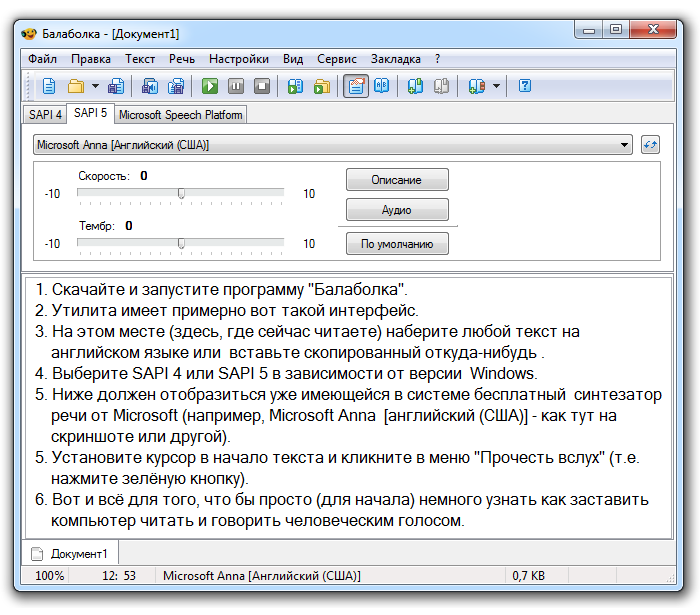
Task: Click the Split and convert to audio icon
Action: 176,86
